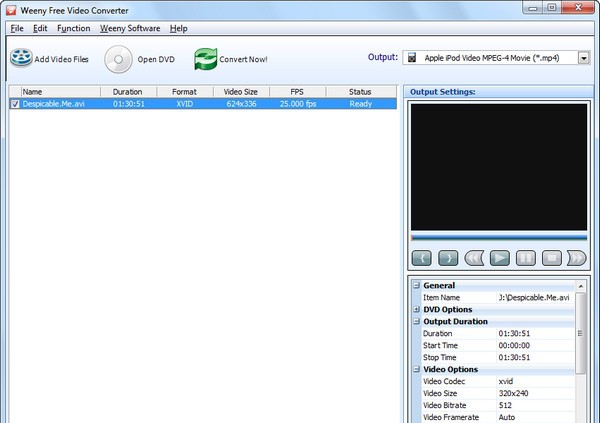Screen dimensions: 600x423
Task: Edit the Video Bitrate value 512
Action: [535, 405]
